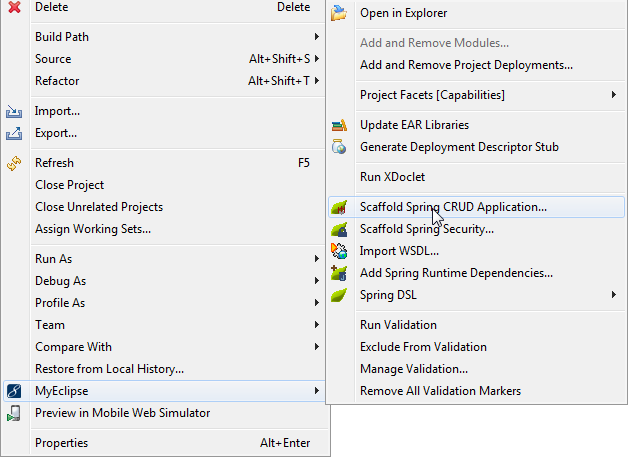This screenshot has height=457, width=628.
Task: Click the Import tray icon
Action: point(14,111)
